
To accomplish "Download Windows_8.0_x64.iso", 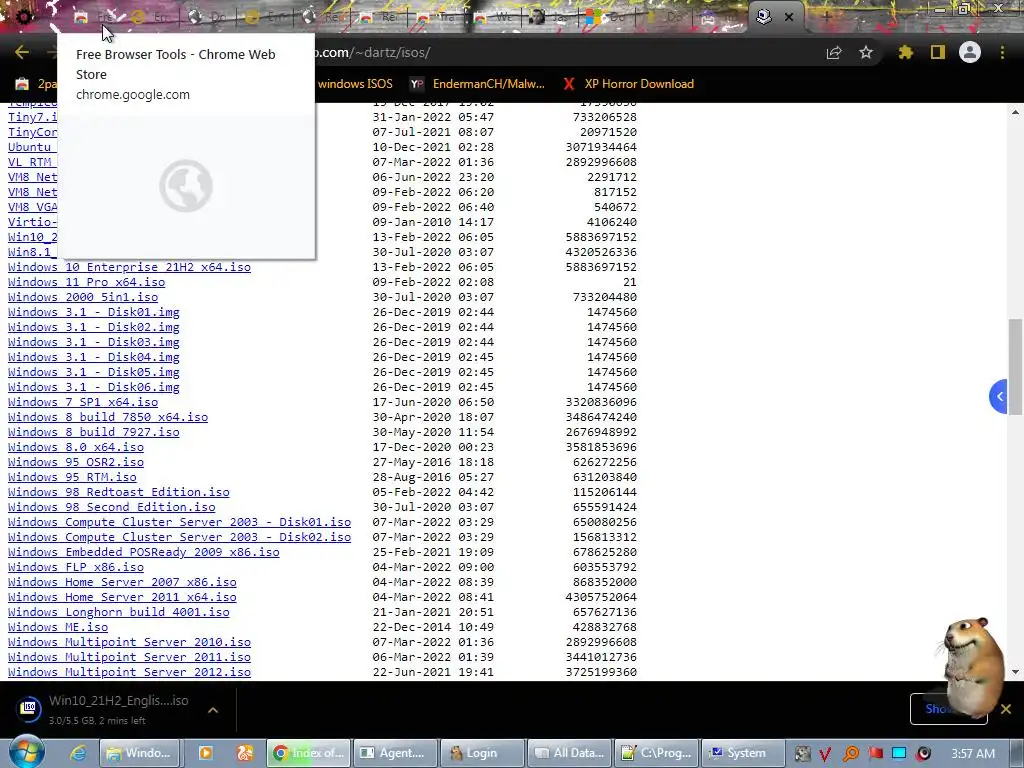I will coord(76,447).
